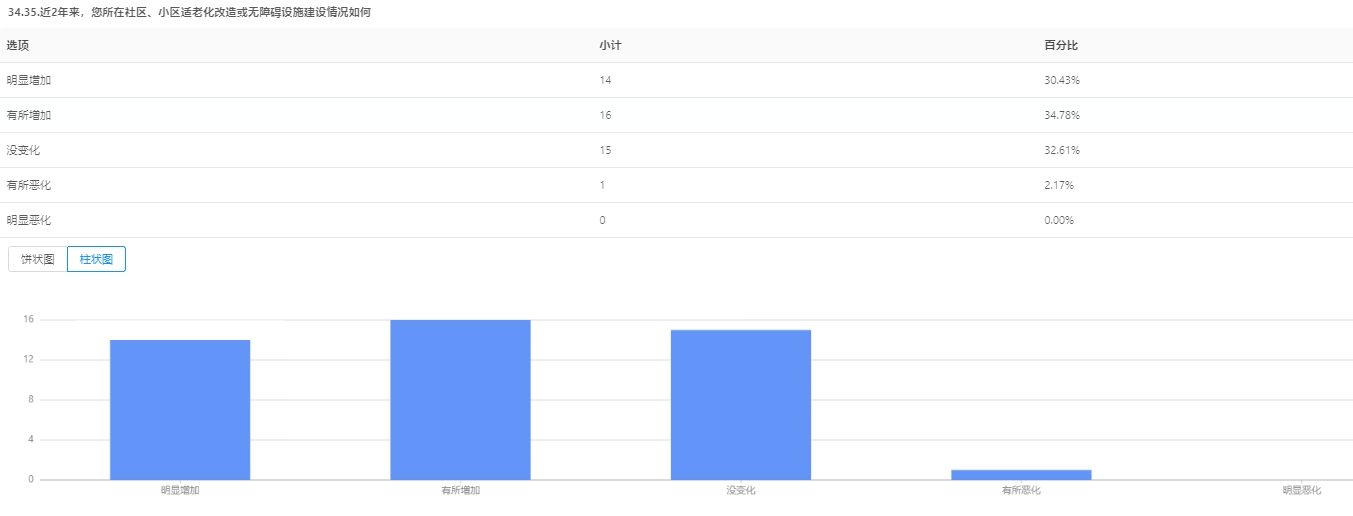1353x516 pixels.
Task: Select the 柱状图 bar chart tab
Action: 96,259
